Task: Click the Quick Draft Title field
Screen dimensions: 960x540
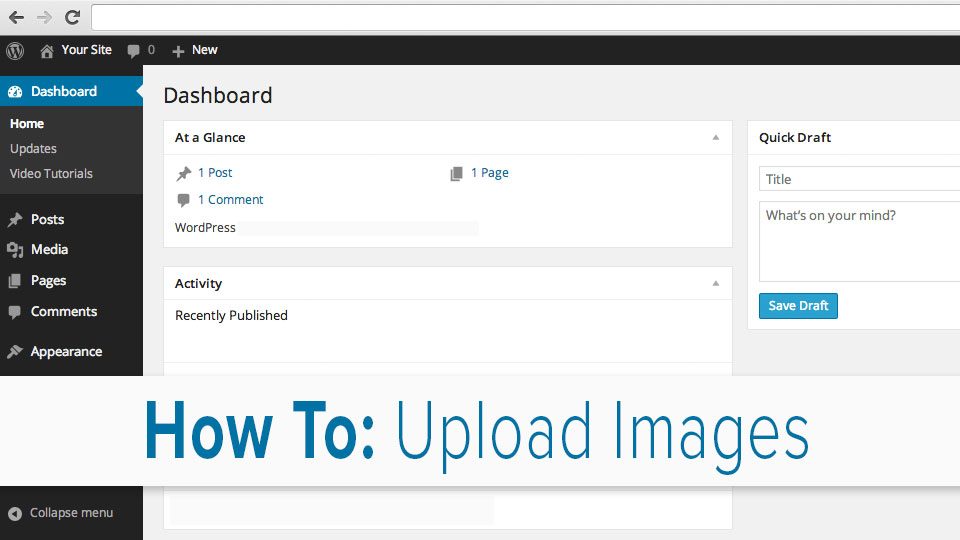Action: pos(860,180)
